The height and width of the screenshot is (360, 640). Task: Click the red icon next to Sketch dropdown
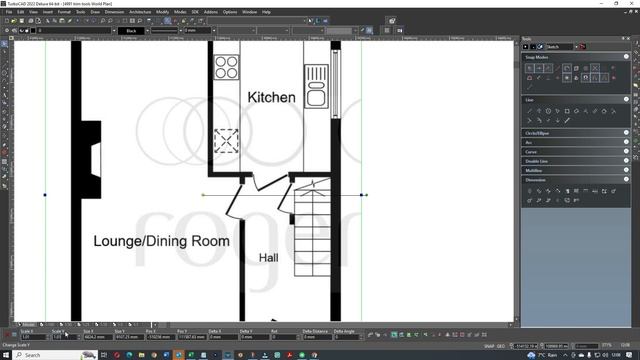pos(583,47)
